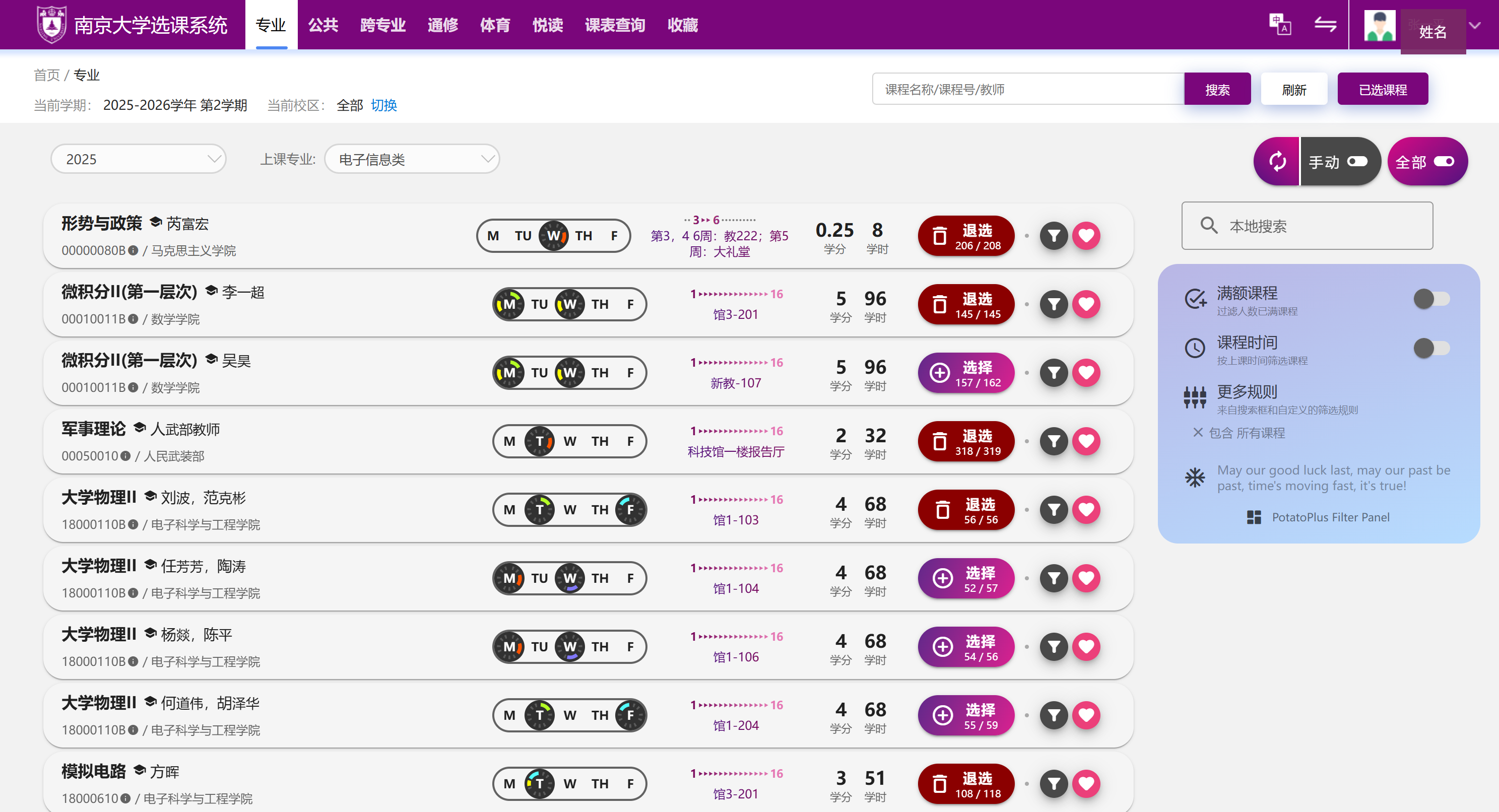Expand the 电子信息类 major dropdown
Image resolution: width=1499 pixels, height=812 pixels.
412,159
